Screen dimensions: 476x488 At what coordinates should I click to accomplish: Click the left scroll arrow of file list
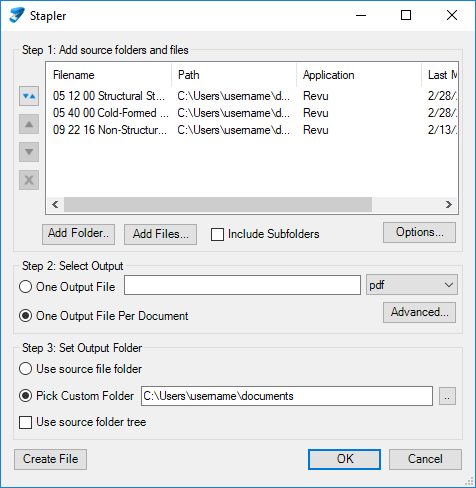click(x=55, y=204)
